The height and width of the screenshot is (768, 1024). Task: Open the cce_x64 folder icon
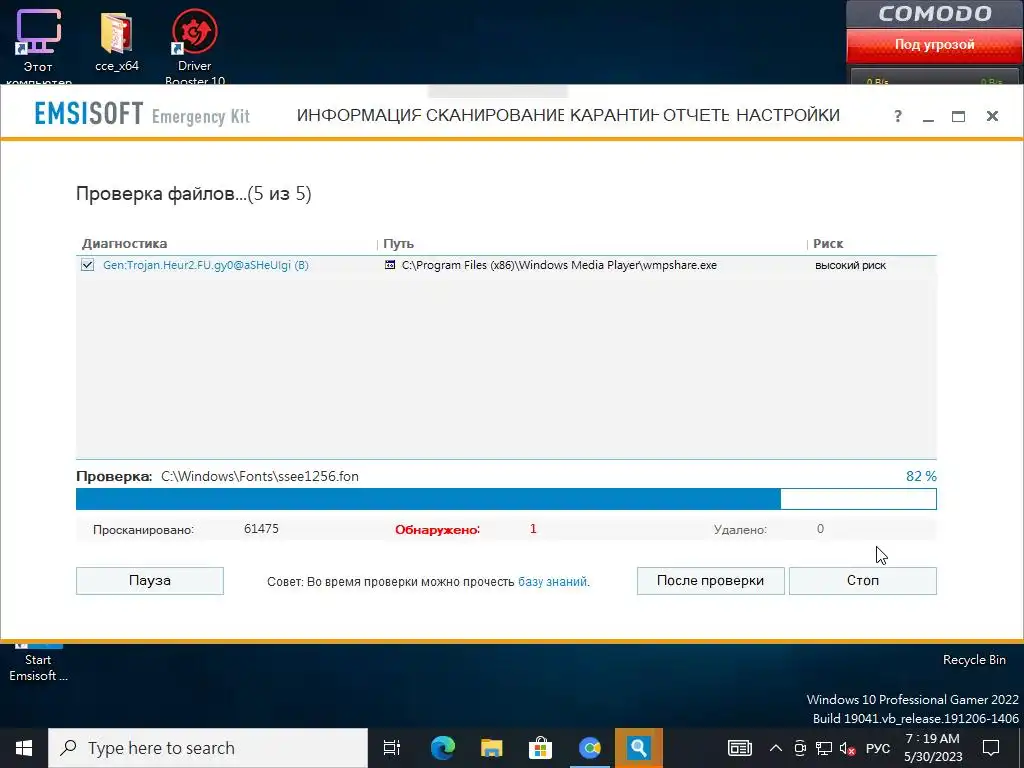click(x=117, y=42)
